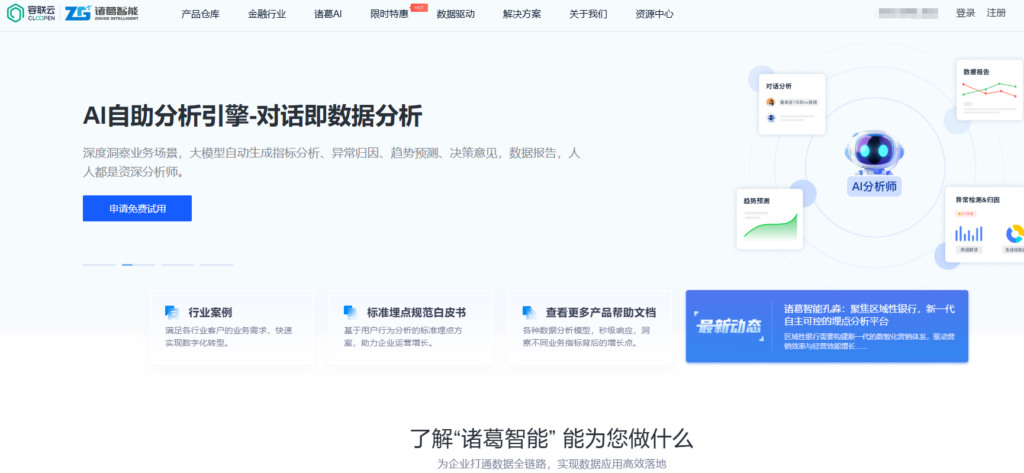Open the 限时特惠 menu item
This screenshot has height=473, width=1024.
click(389, 14)
